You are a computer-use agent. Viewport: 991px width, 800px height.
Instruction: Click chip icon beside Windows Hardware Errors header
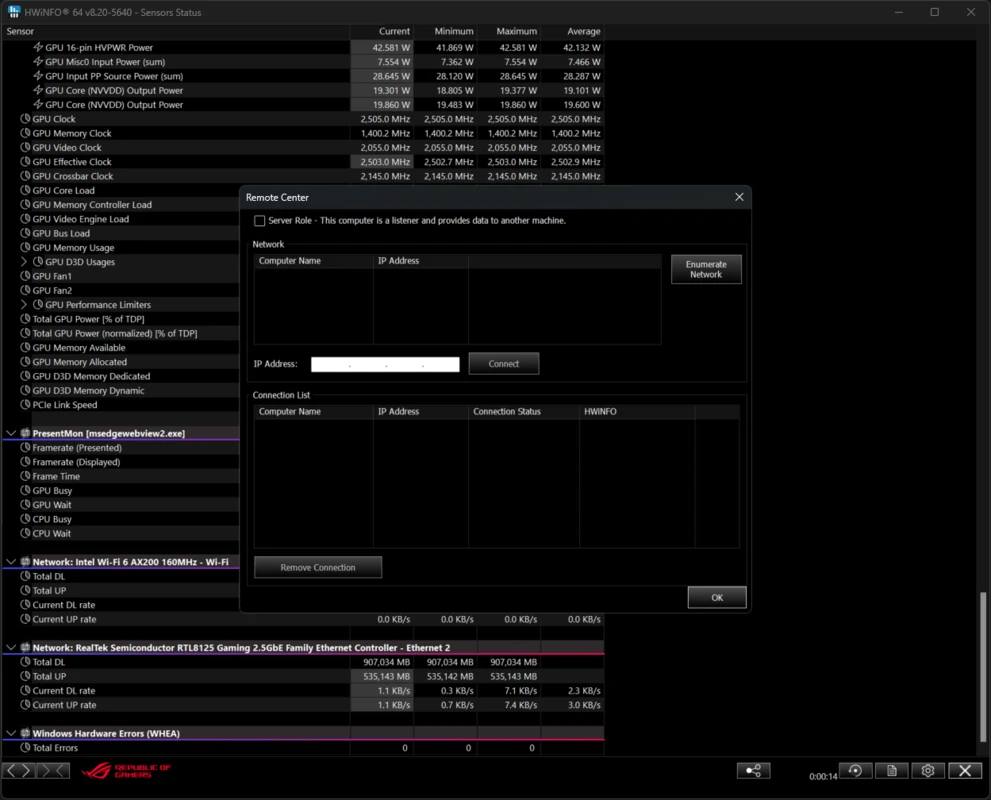pyautogui.click(x=25, y=733)
